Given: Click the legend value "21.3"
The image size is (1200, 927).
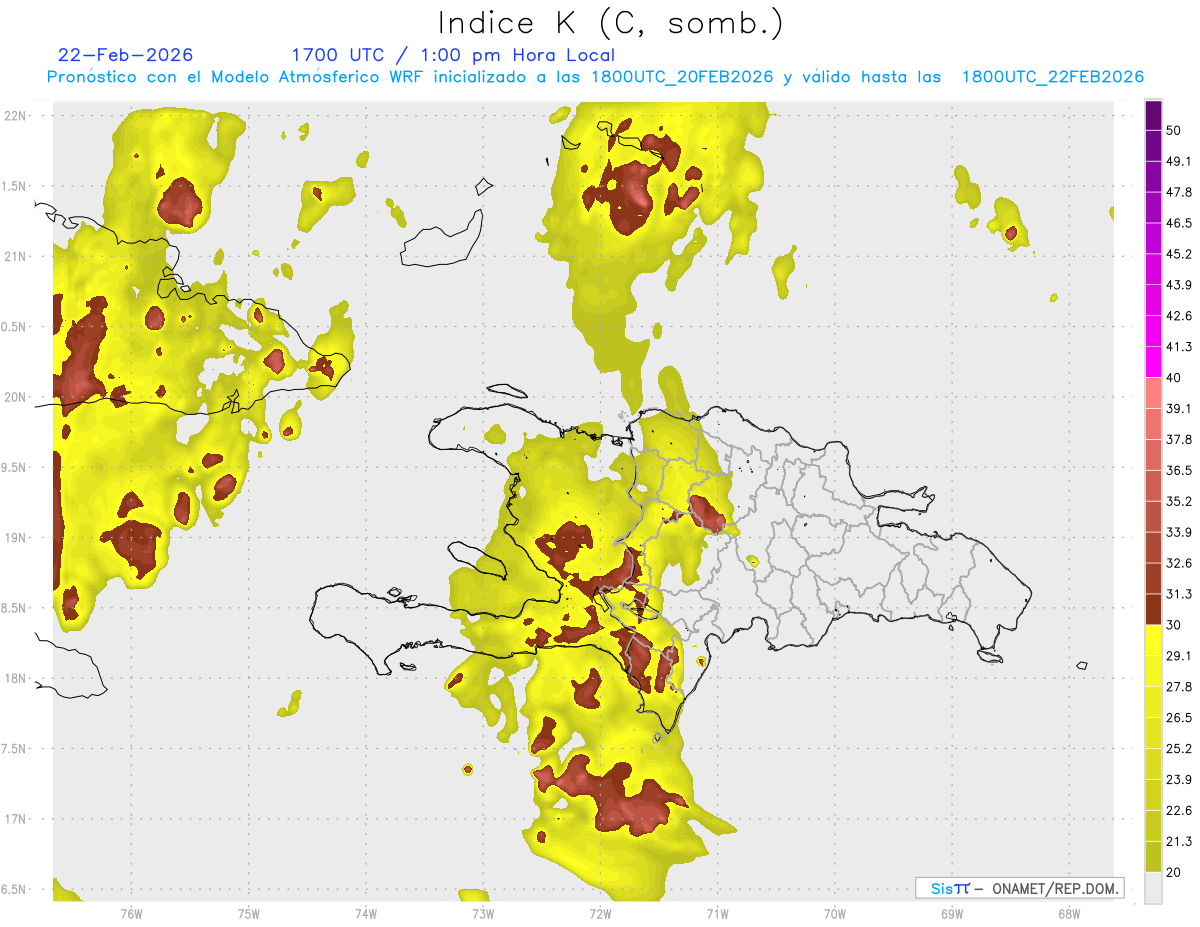Looking at the screenshot, I should point(1180,841).
